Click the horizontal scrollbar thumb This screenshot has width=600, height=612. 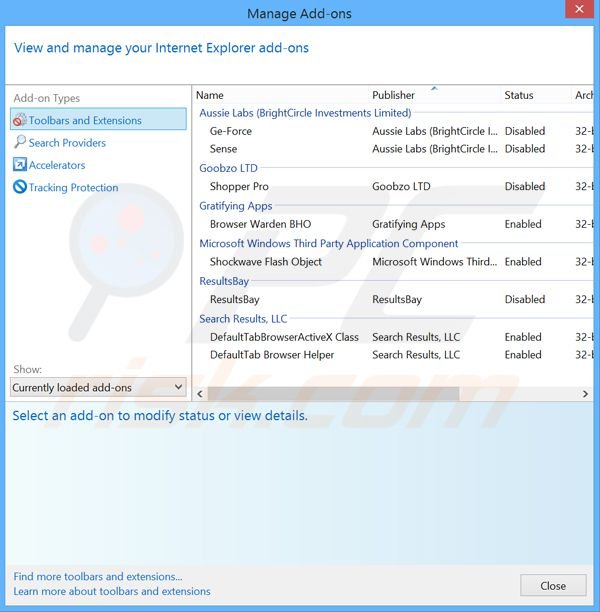click(x=333, y=394)
